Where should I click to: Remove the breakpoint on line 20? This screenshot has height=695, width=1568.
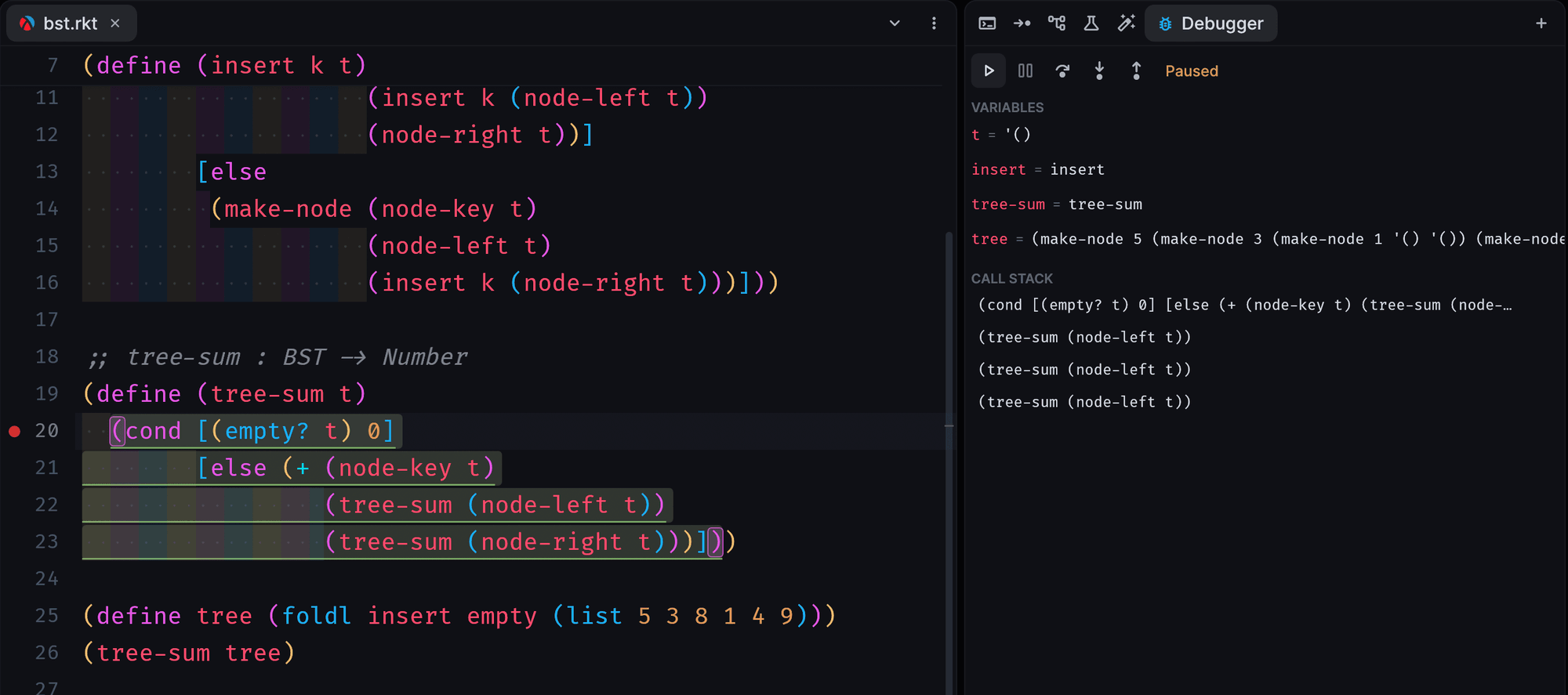(14, 431)
